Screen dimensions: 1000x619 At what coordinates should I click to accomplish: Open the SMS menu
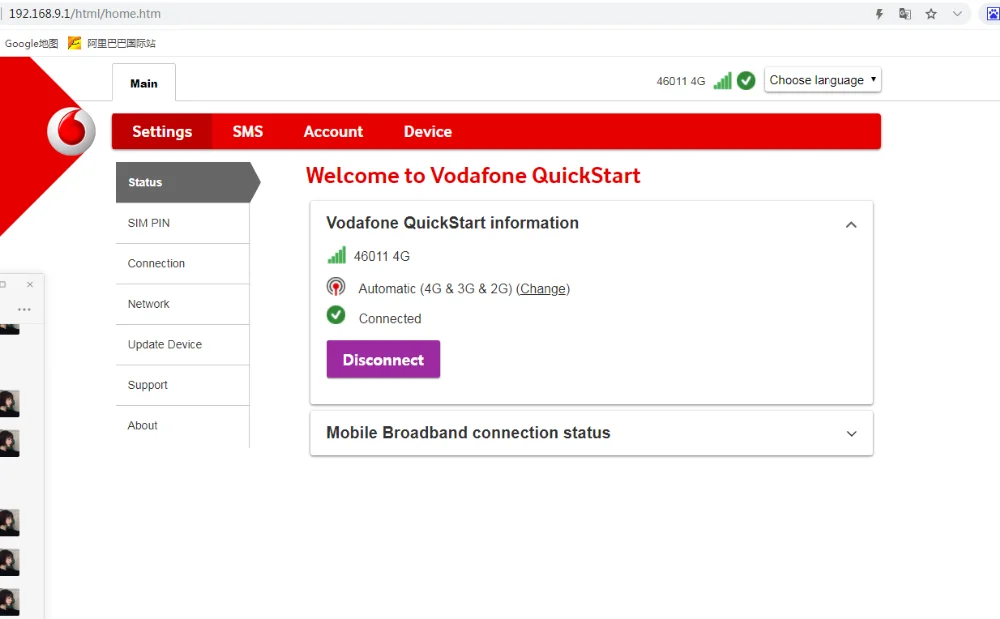pyautogui.click(x=247, y=131)
